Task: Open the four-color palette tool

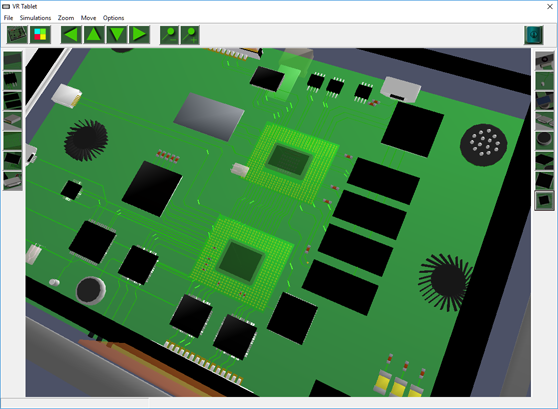Action: [40, 35]
